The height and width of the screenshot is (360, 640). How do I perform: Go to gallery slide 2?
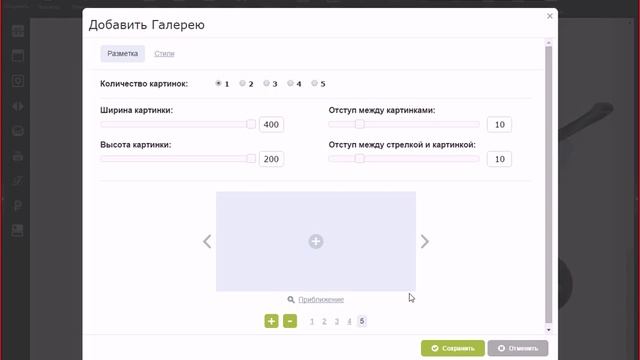click(x=324, y=322)
